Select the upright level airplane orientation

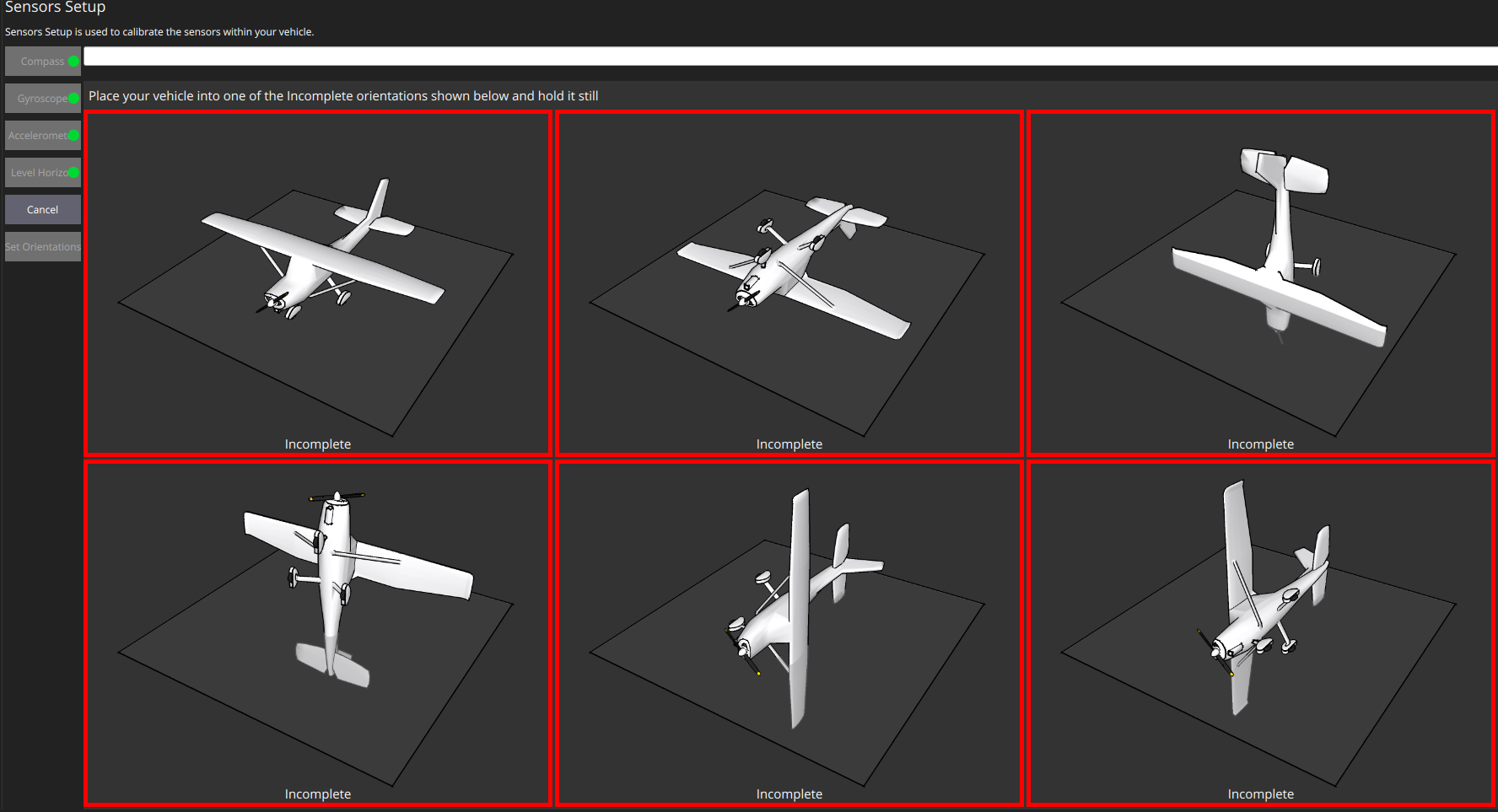[318, 283]
